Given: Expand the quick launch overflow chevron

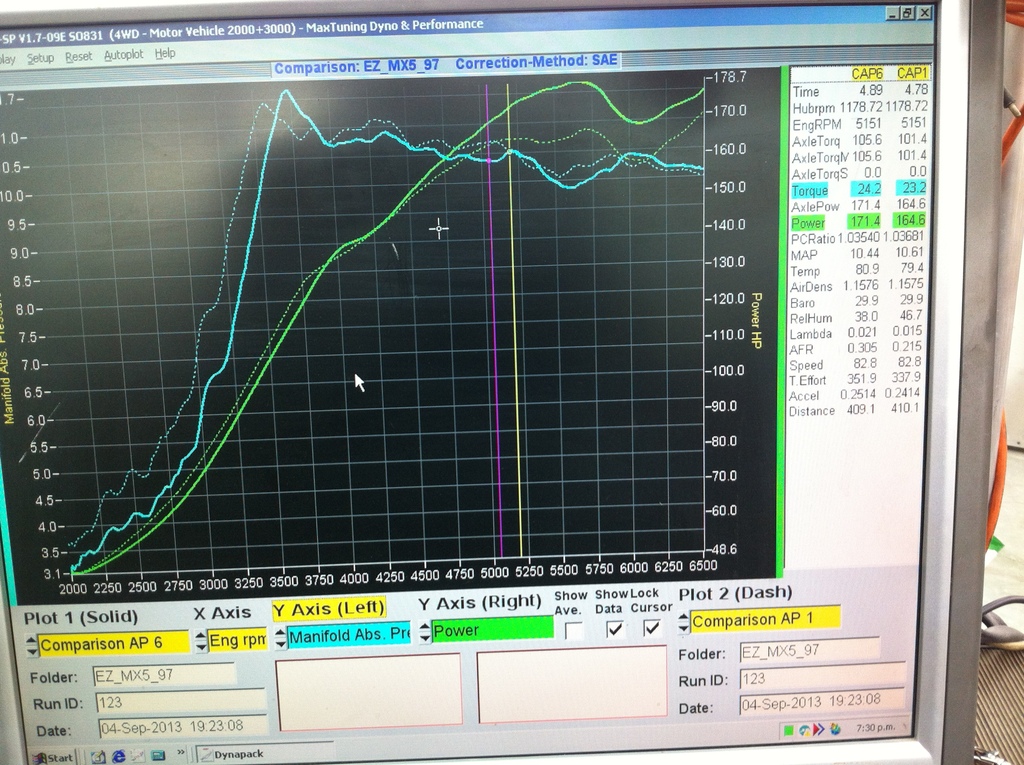Looking at the screenshot, I should [x=181, y=751].
